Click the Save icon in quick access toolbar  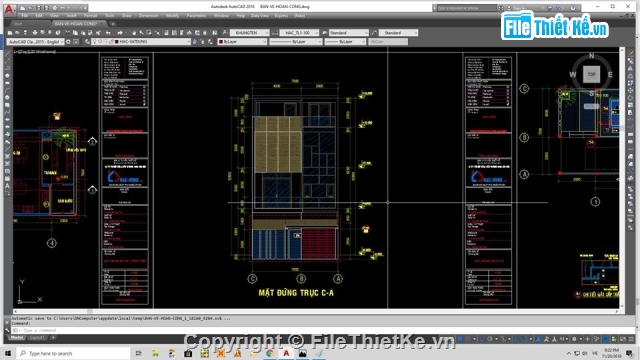tap(38, 7)
